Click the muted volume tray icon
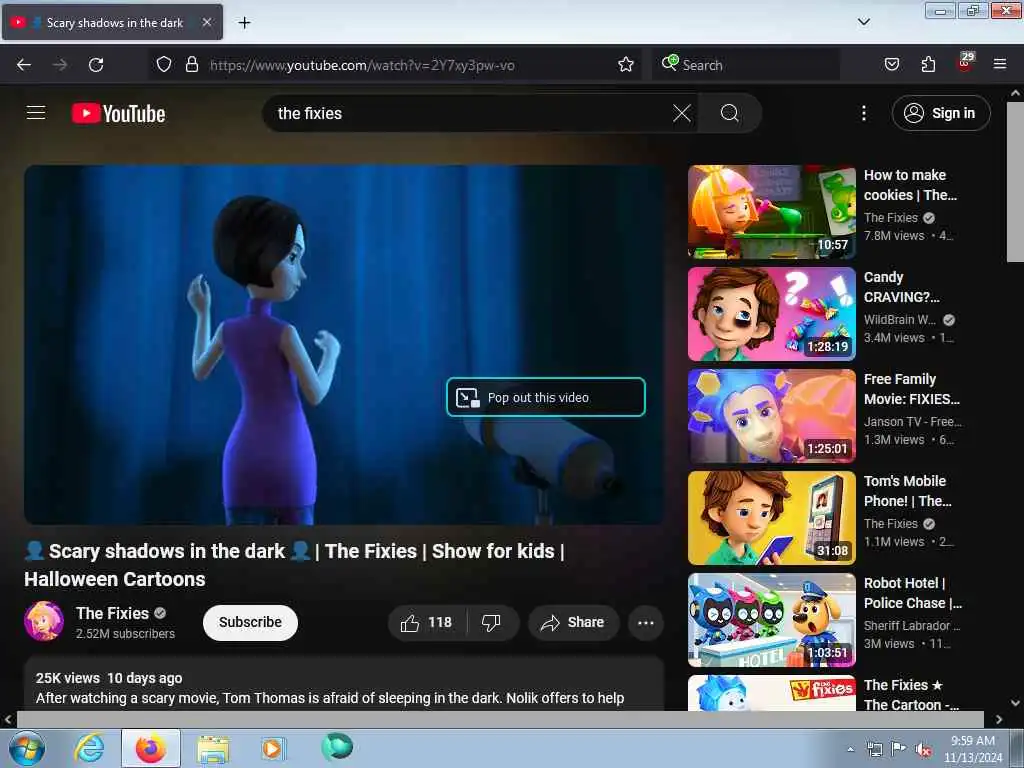This screenshot has height=768, width=1024. click(x=923, y=749)
